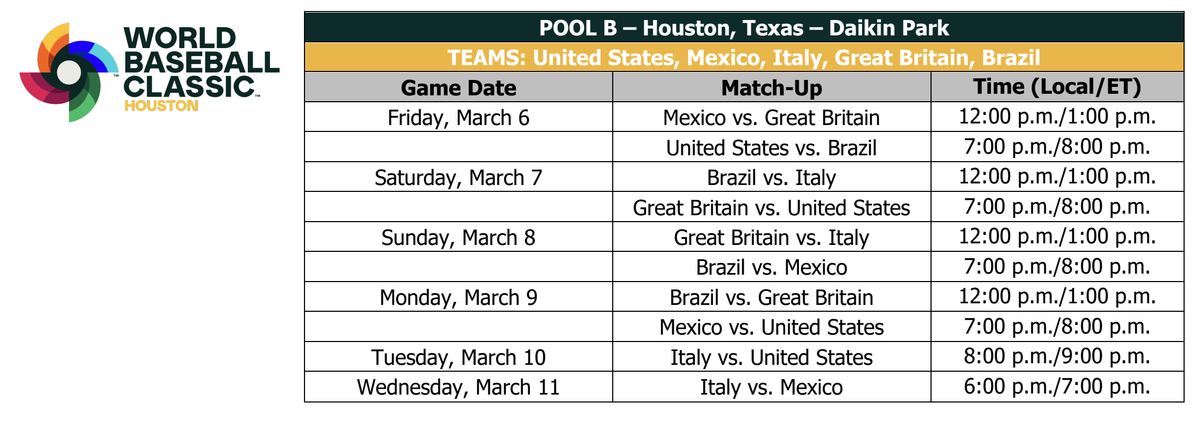1200x422 pixels.
Task: Click the Saturday, March 7 date cell
Action: 459,178
